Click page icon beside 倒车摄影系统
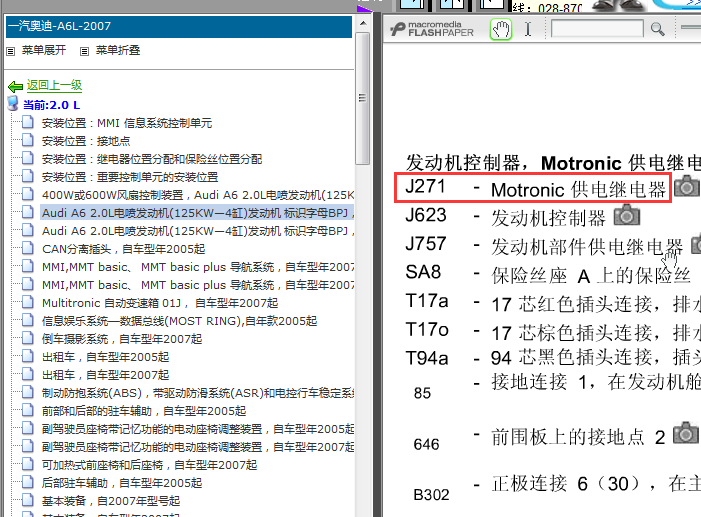 (x=28, y=338)
